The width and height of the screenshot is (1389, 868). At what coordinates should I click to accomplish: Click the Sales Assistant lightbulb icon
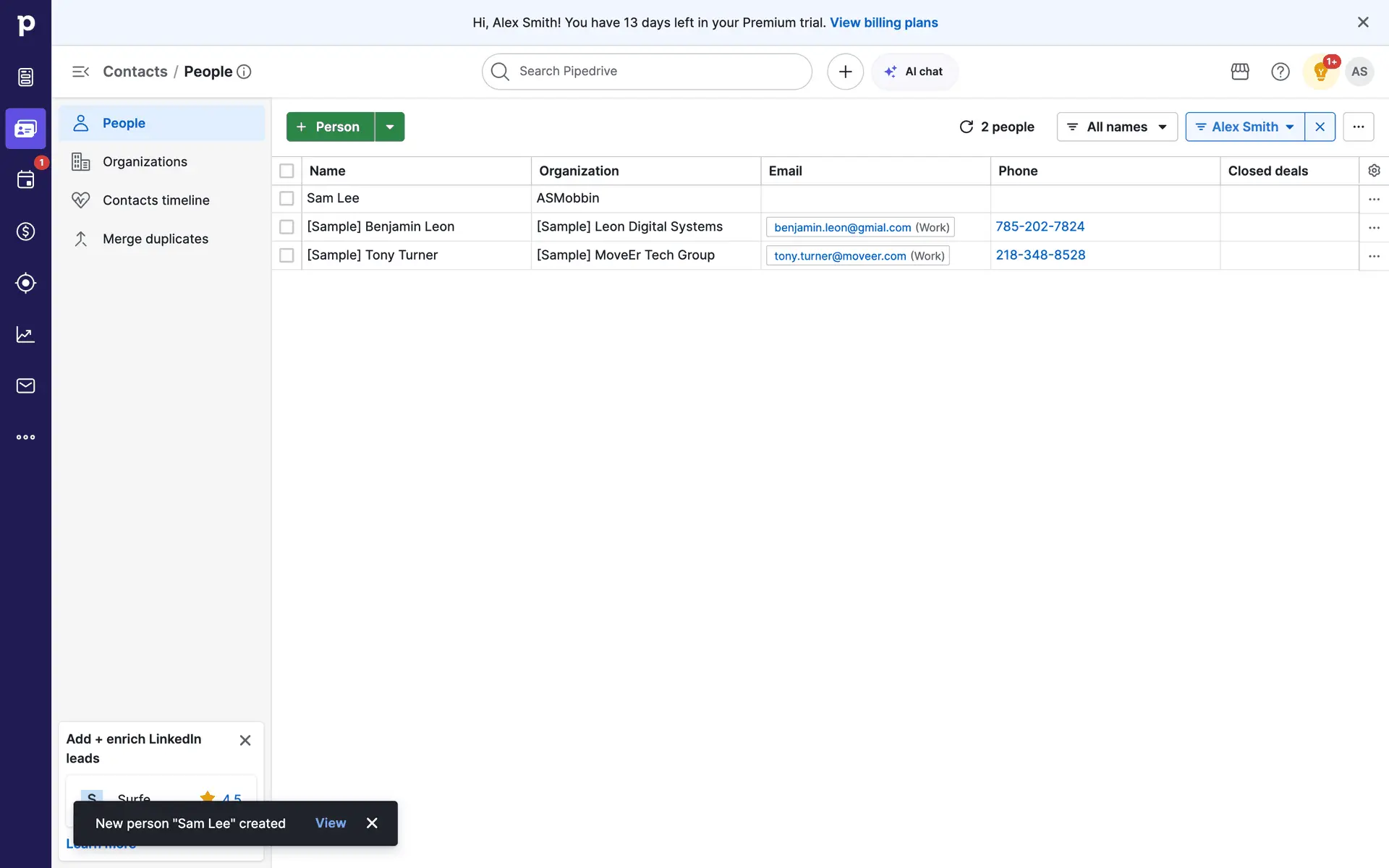tap(1321, 72)
